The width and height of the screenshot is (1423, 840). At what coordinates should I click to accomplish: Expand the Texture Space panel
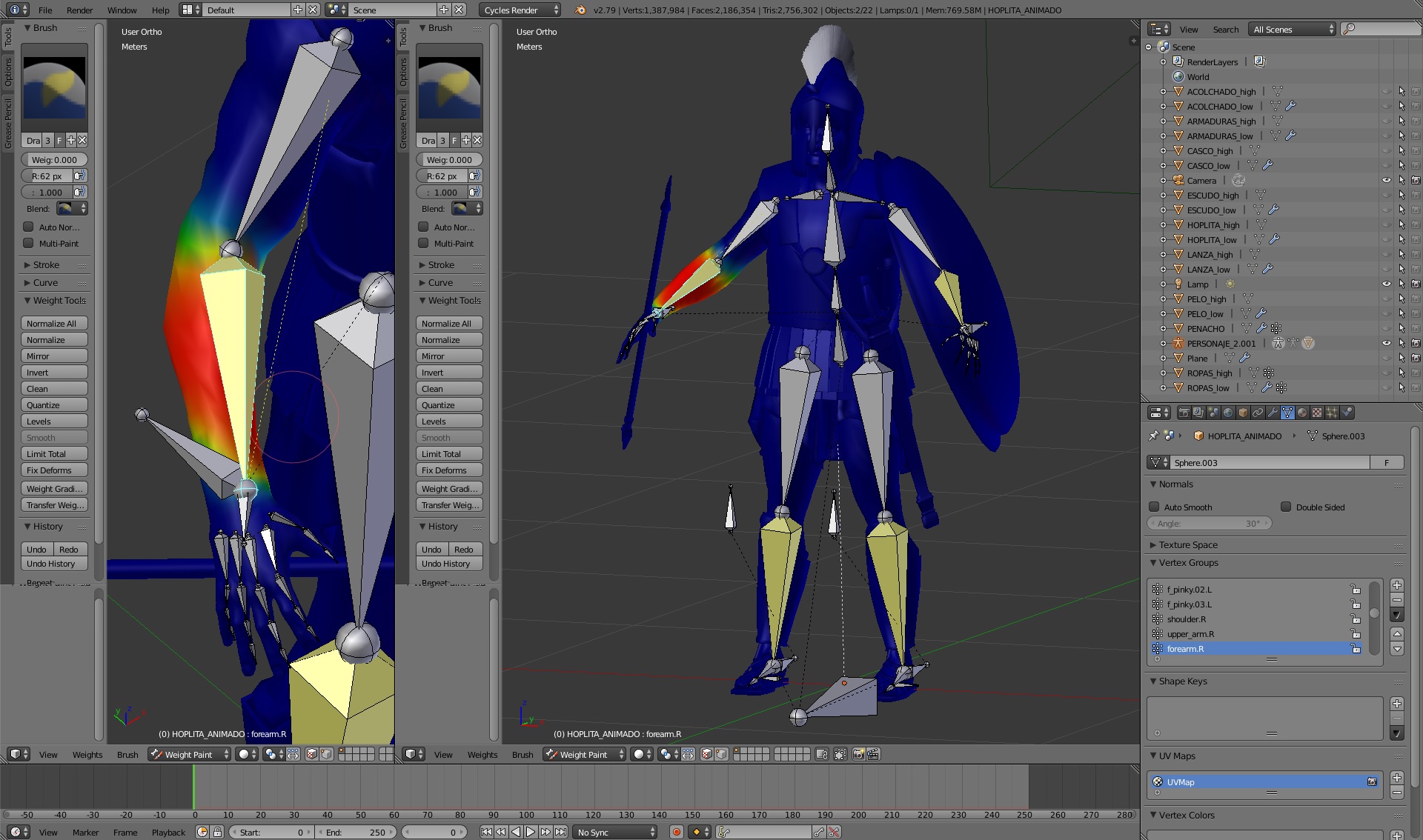tap(1188, 544)
